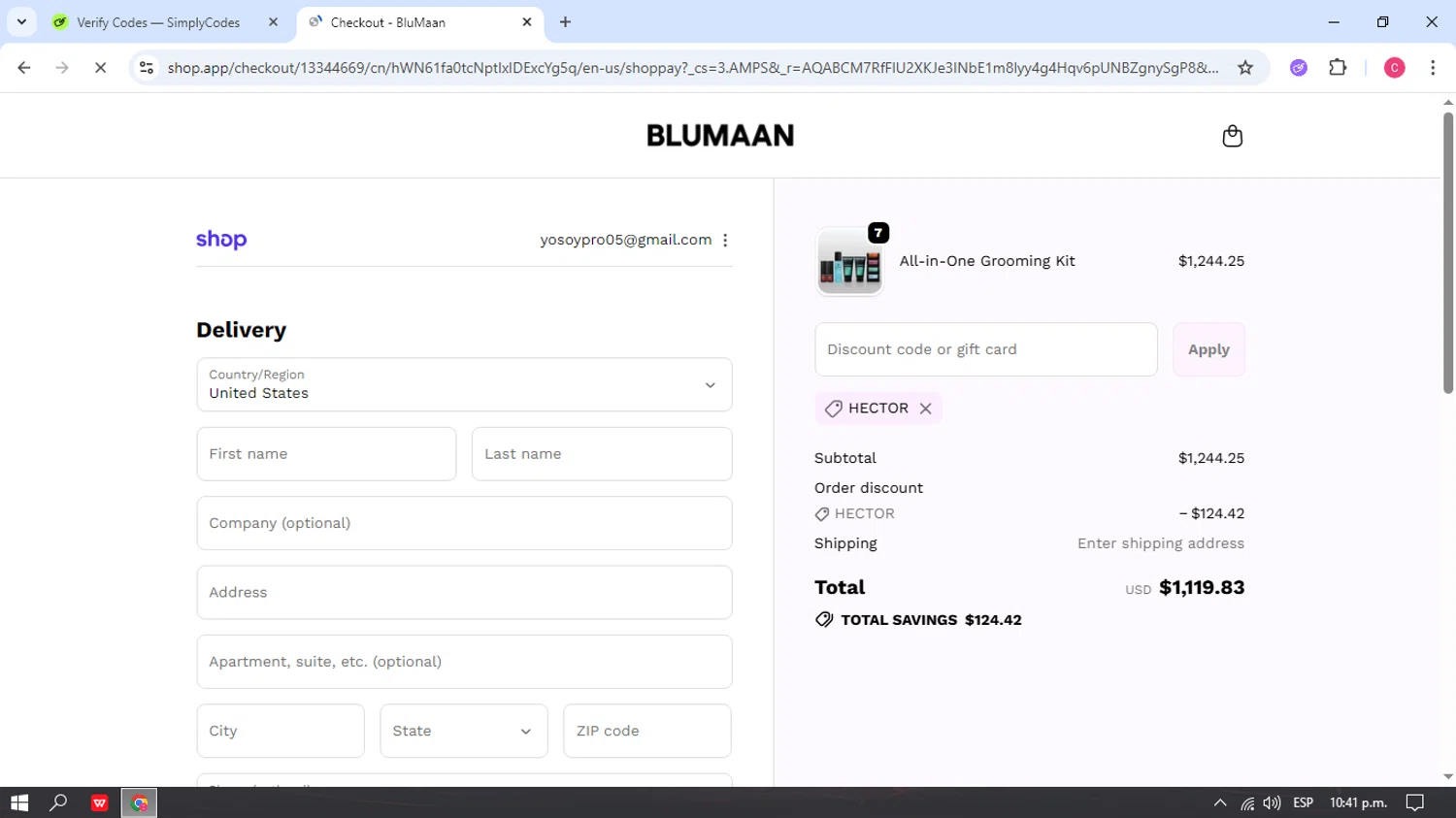Bookmark this page with the star icon
1456x818 pixels.
[x=1245, y=68]
